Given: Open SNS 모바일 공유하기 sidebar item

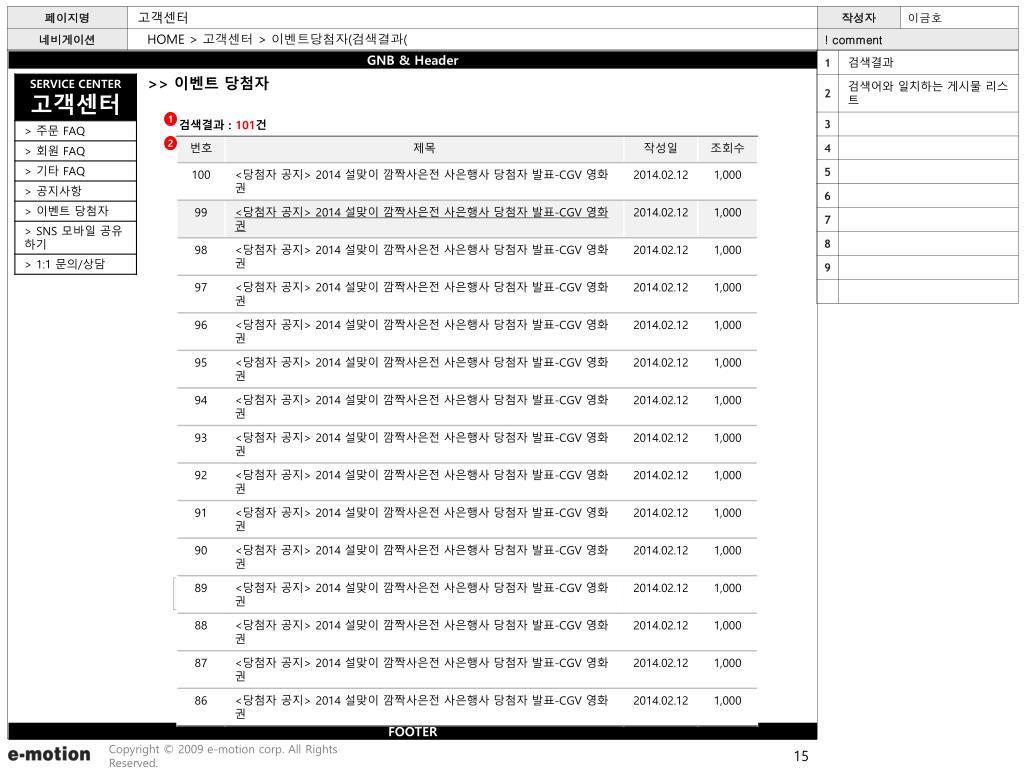Looking at the screenshot, I should pyautogui.click(x=75, y=237).
